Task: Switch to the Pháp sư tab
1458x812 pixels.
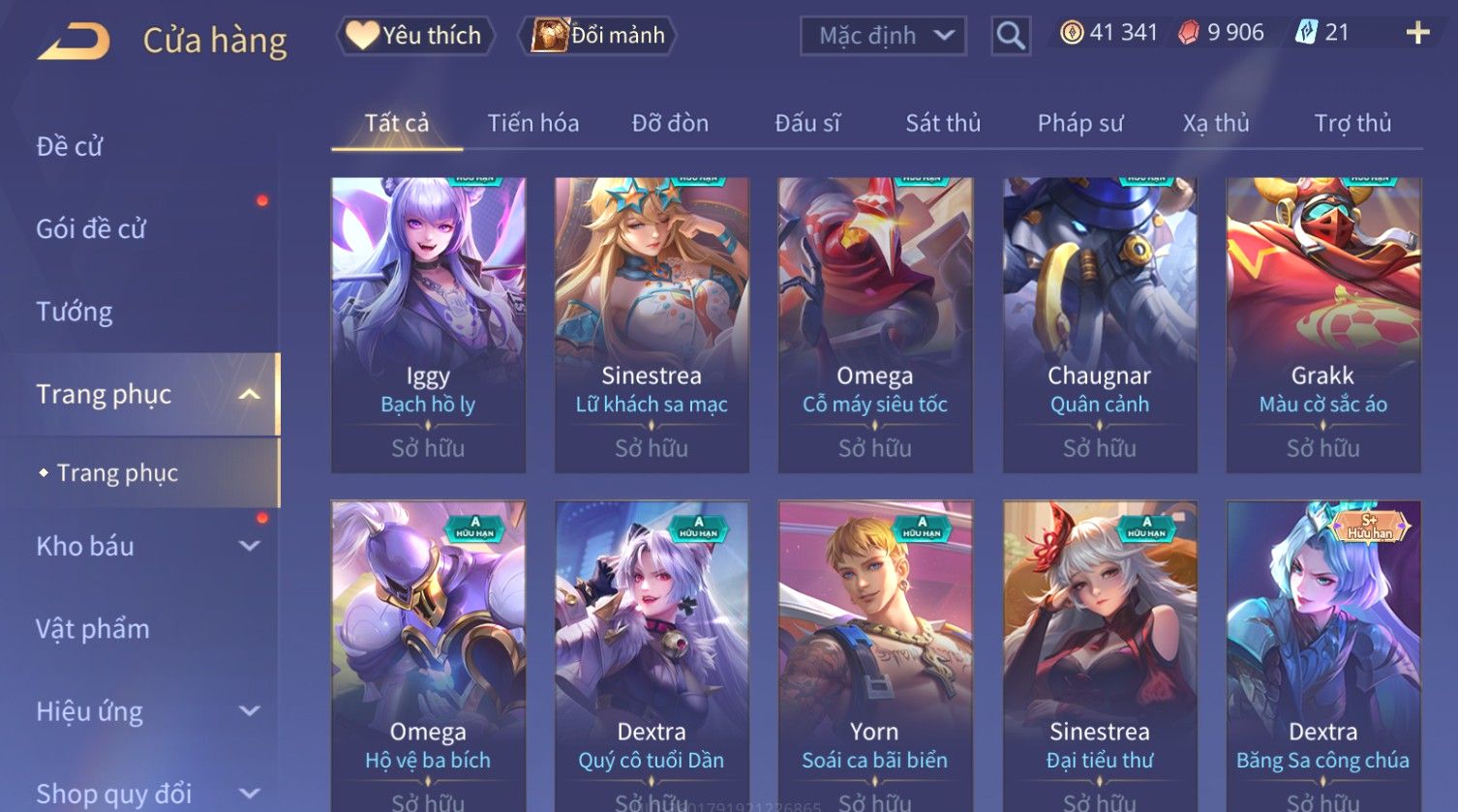Action: [x=1080, y=123]
